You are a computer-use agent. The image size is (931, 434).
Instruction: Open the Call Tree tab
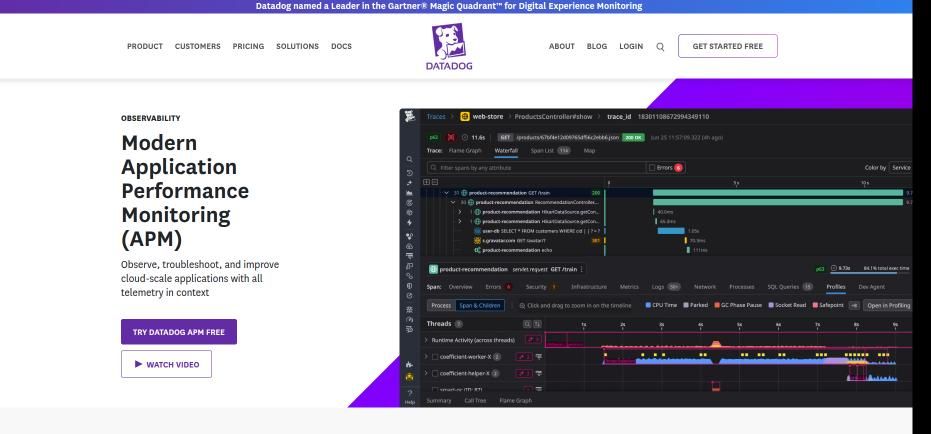475,401
